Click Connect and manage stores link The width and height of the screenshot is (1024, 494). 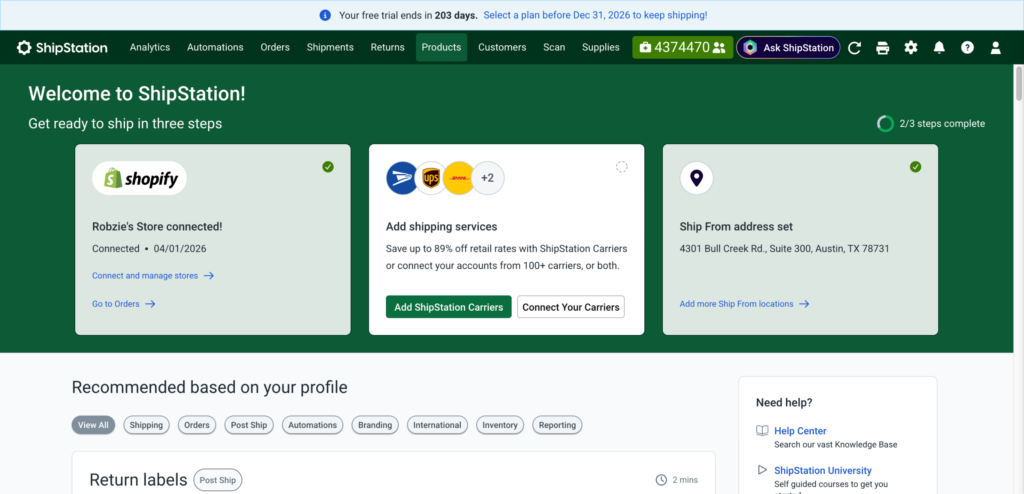click(153, 276)
